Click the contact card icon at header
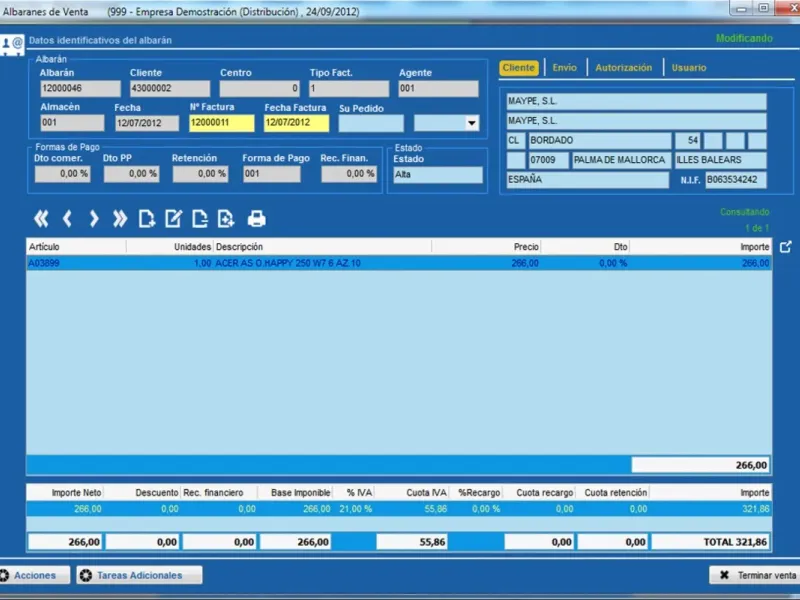This screenshot has width=800, height=600. pyautogui.click(x=12, y=45)
